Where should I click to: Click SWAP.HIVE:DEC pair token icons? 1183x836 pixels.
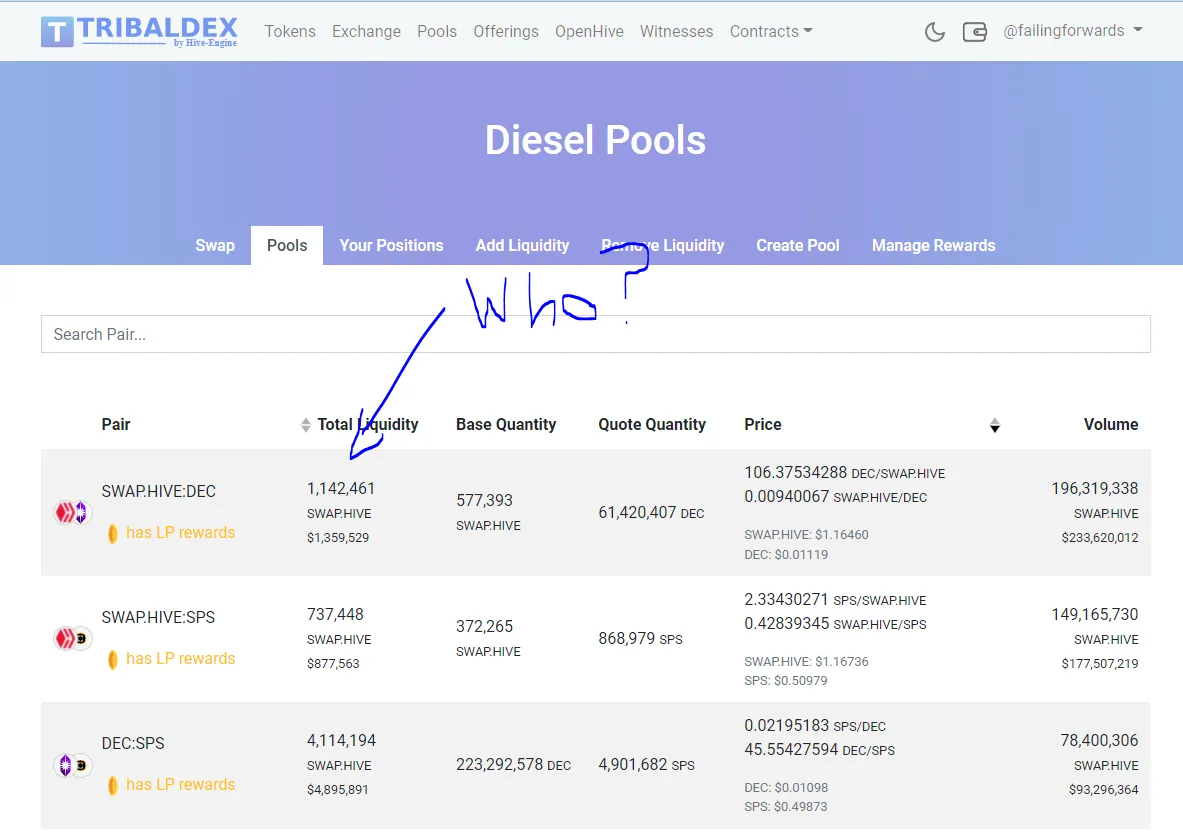(72, 512)
